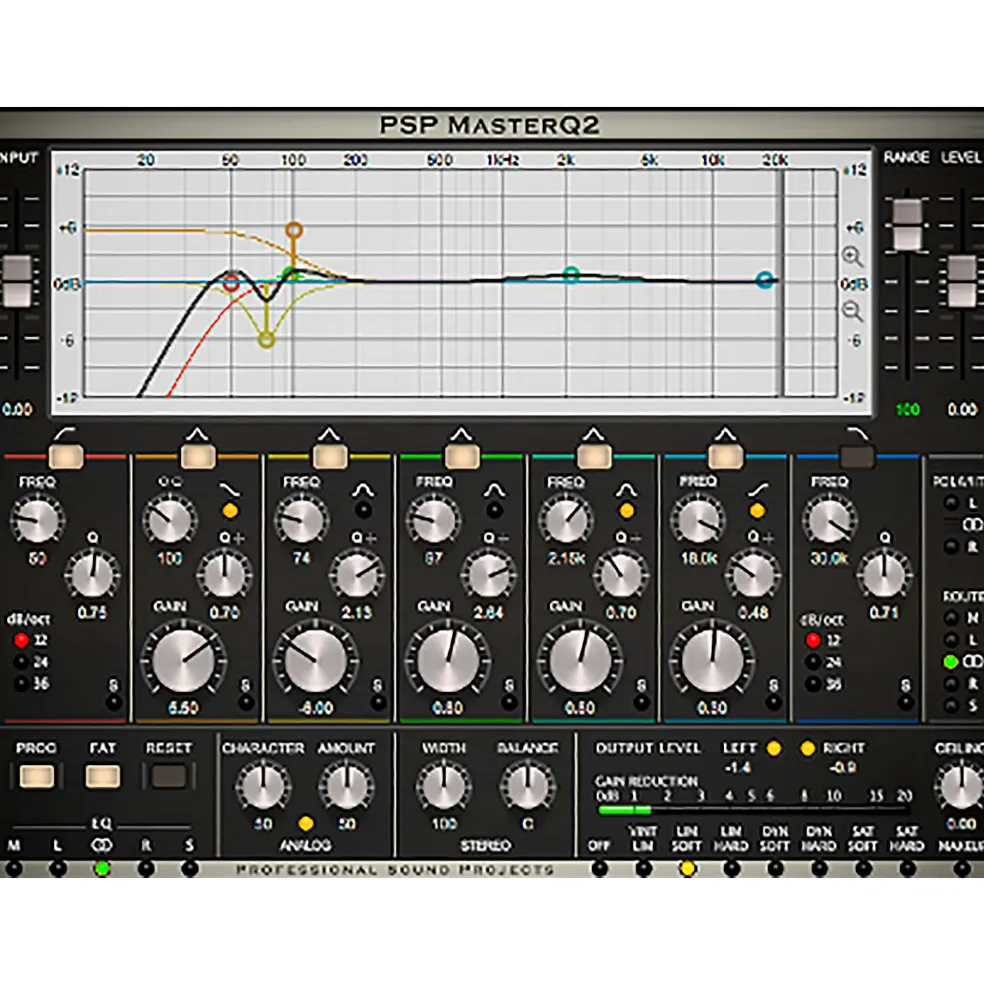
Task: Select the routing stereo-linked green LED
Action: [x=951, y=662]
